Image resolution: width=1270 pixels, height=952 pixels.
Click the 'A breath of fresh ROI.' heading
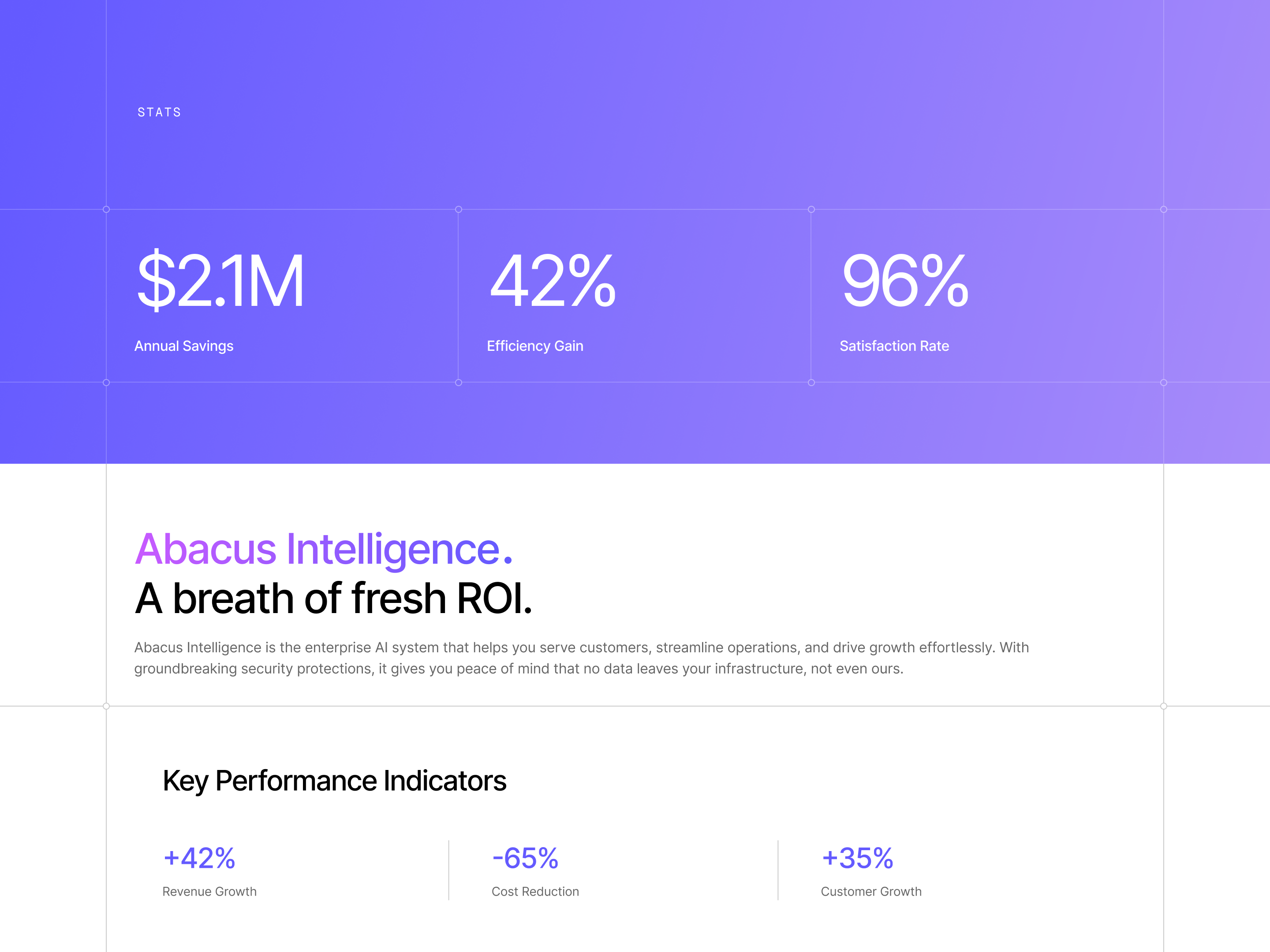[333, 599]
